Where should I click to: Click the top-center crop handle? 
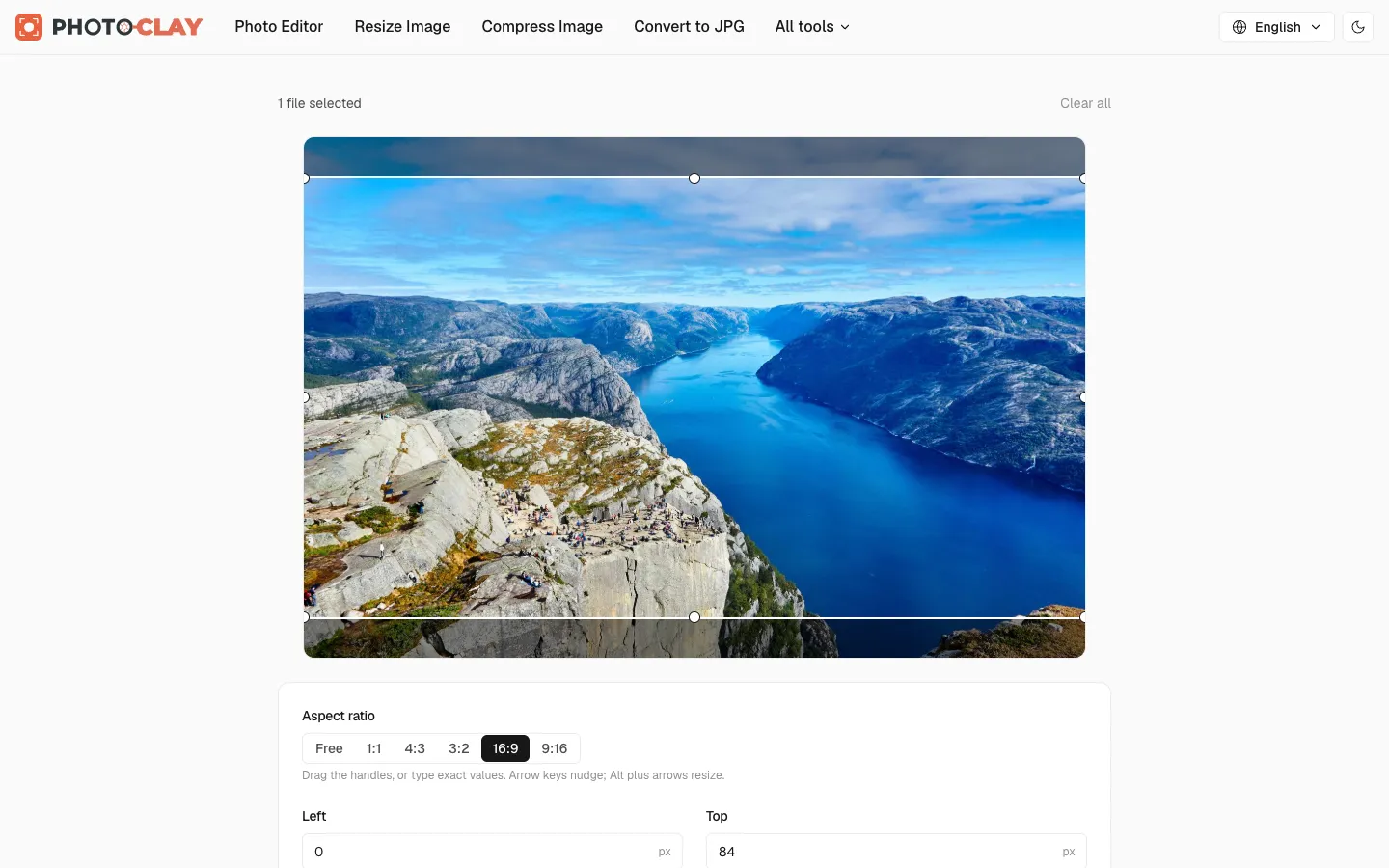(x=694, y=178)
